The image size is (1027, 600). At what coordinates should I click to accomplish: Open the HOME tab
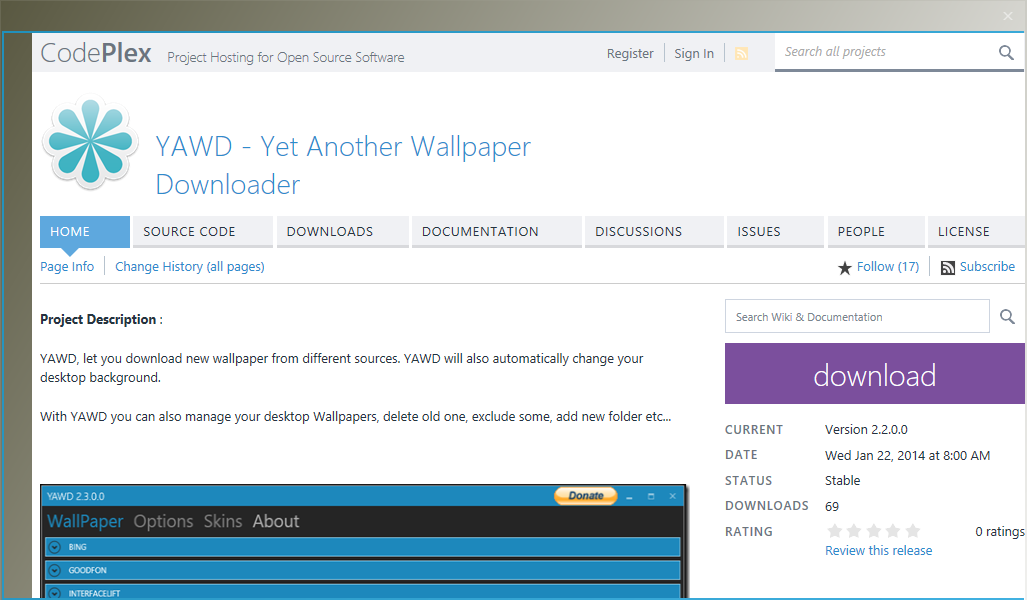point(84,232)
